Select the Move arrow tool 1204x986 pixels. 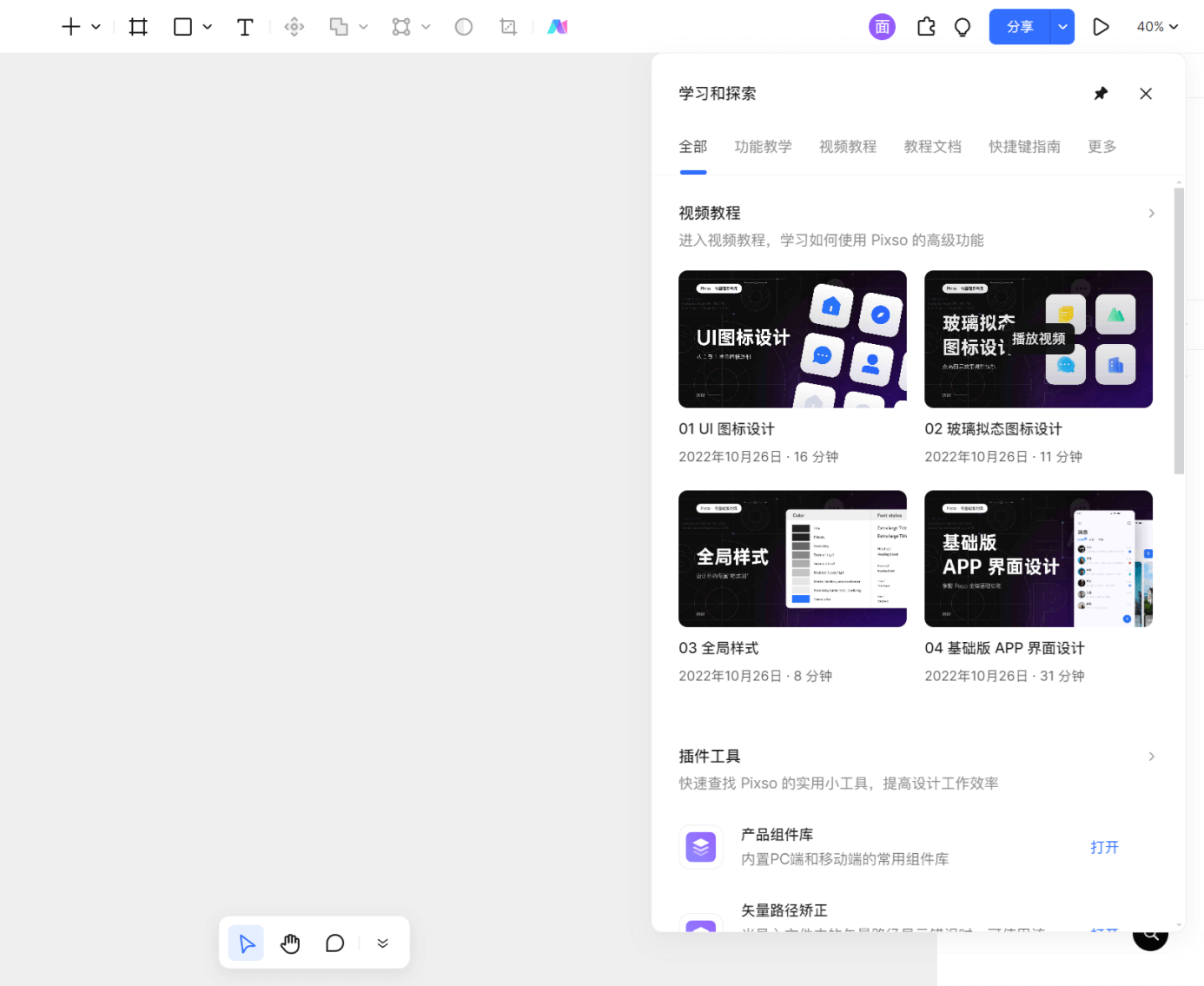tap(247, 943)
